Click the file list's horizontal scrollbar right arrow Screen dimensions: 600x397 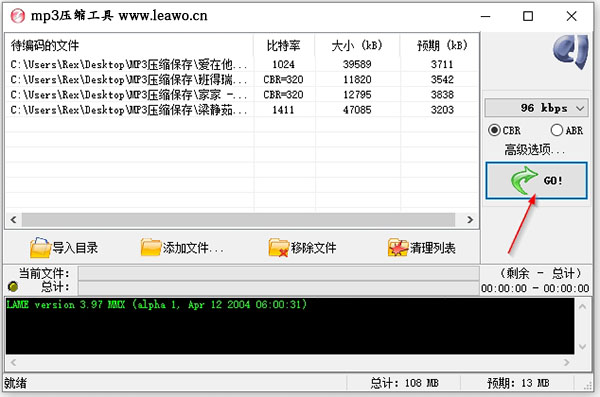pyautogui.click(x=470, y=220)
